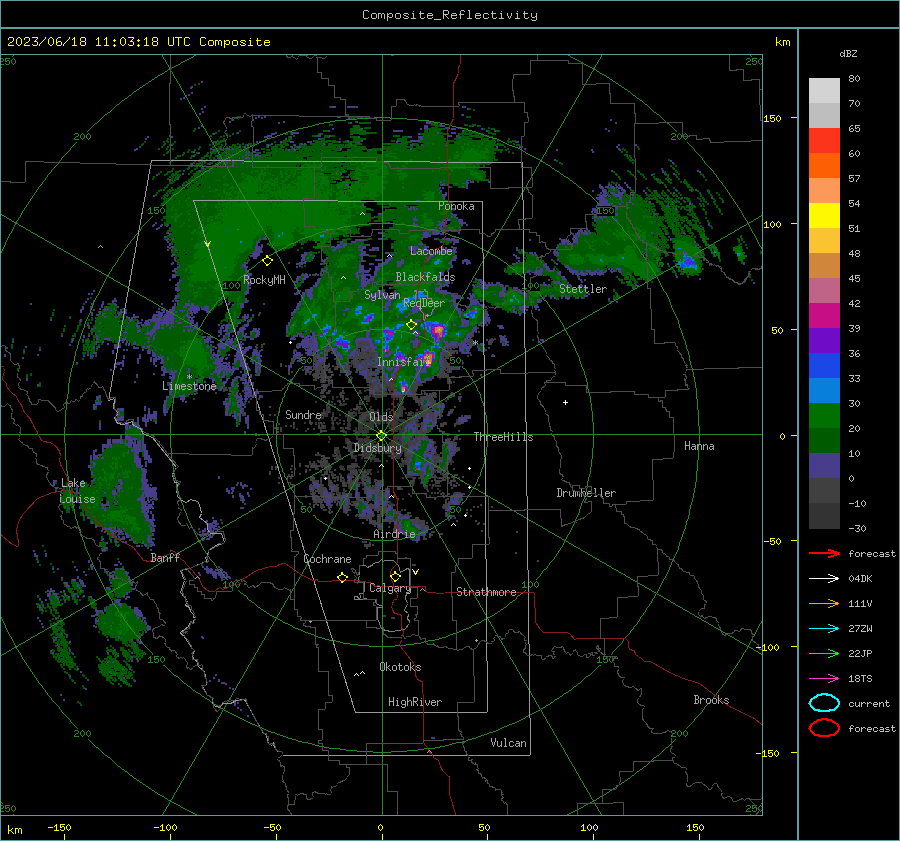Image resolution: width=900 pixels, height=841 pixels.
Task: Click the white 04DK arrow legend icon
Action: point(824,579)
